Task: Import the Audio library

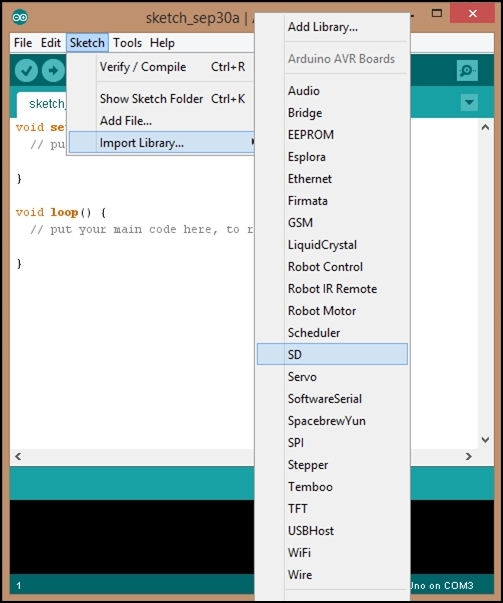Action: point(332,91)
